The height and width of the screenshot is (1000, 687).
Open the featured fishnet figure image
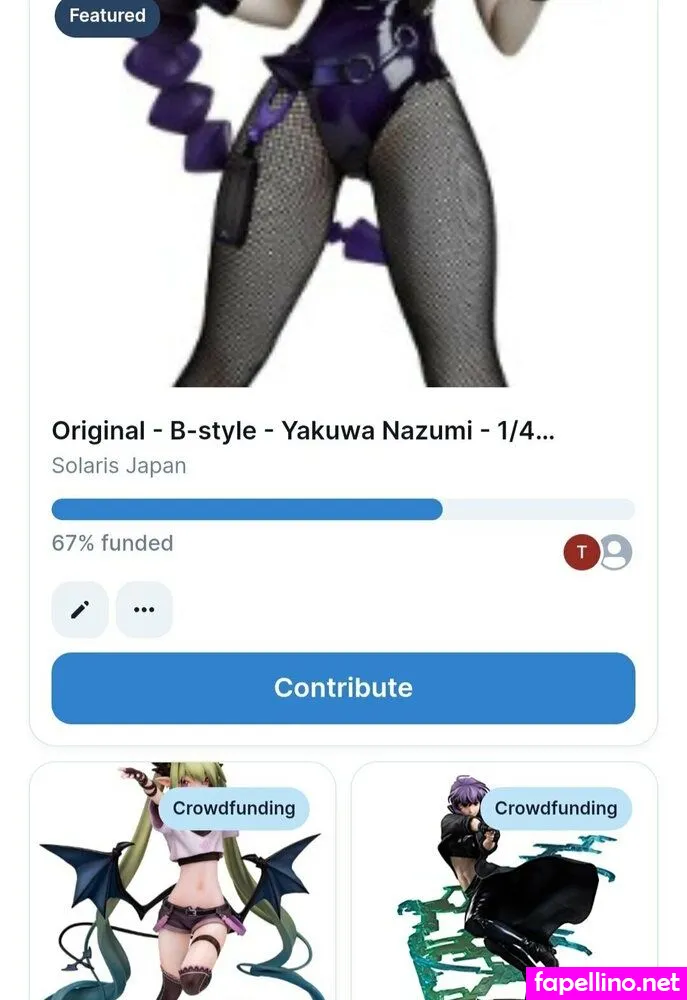343,193
